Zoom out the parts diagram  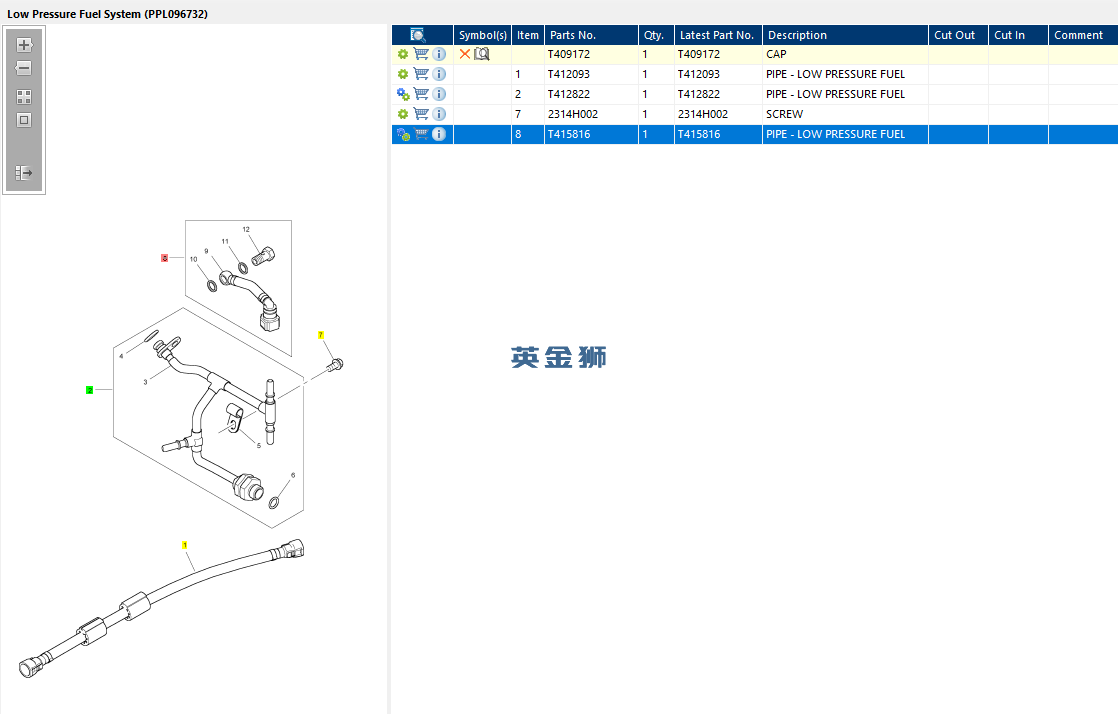click(x=24, y=68)
